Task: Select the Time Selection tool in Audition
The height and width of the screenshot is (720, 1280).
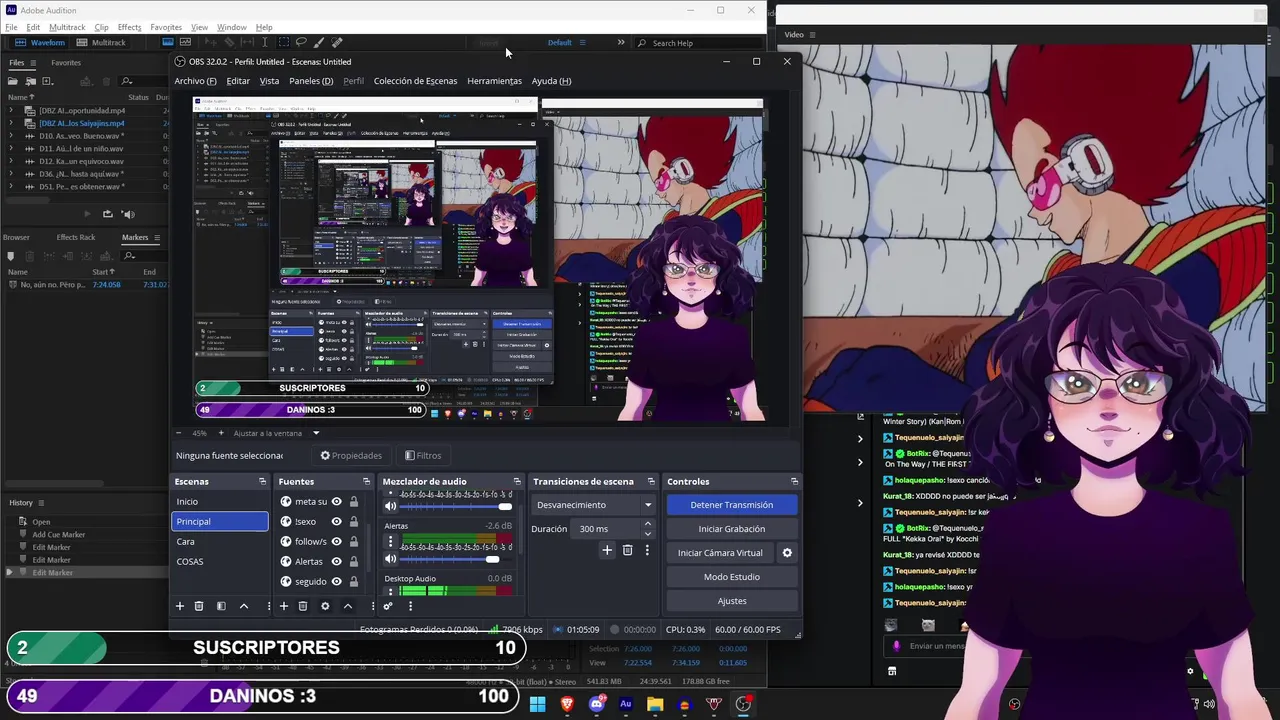Action: [264, 43]
